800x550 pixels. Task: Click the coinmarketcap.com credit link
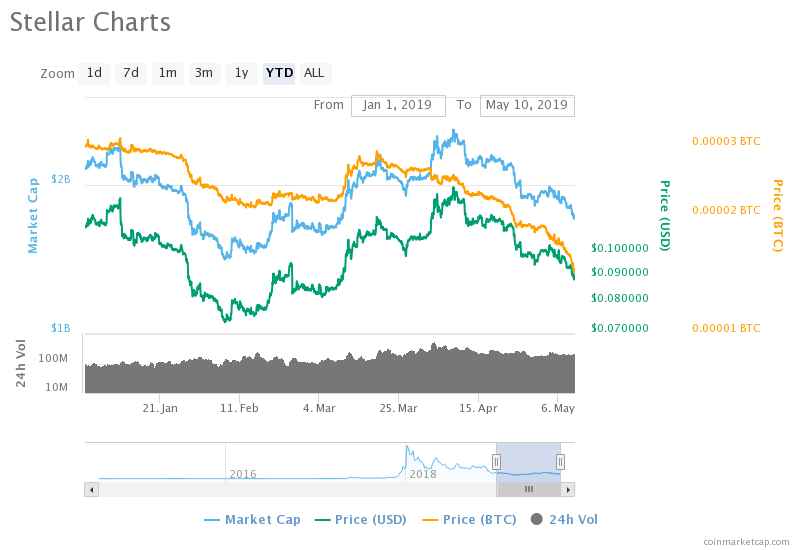[x=746, y=542]
